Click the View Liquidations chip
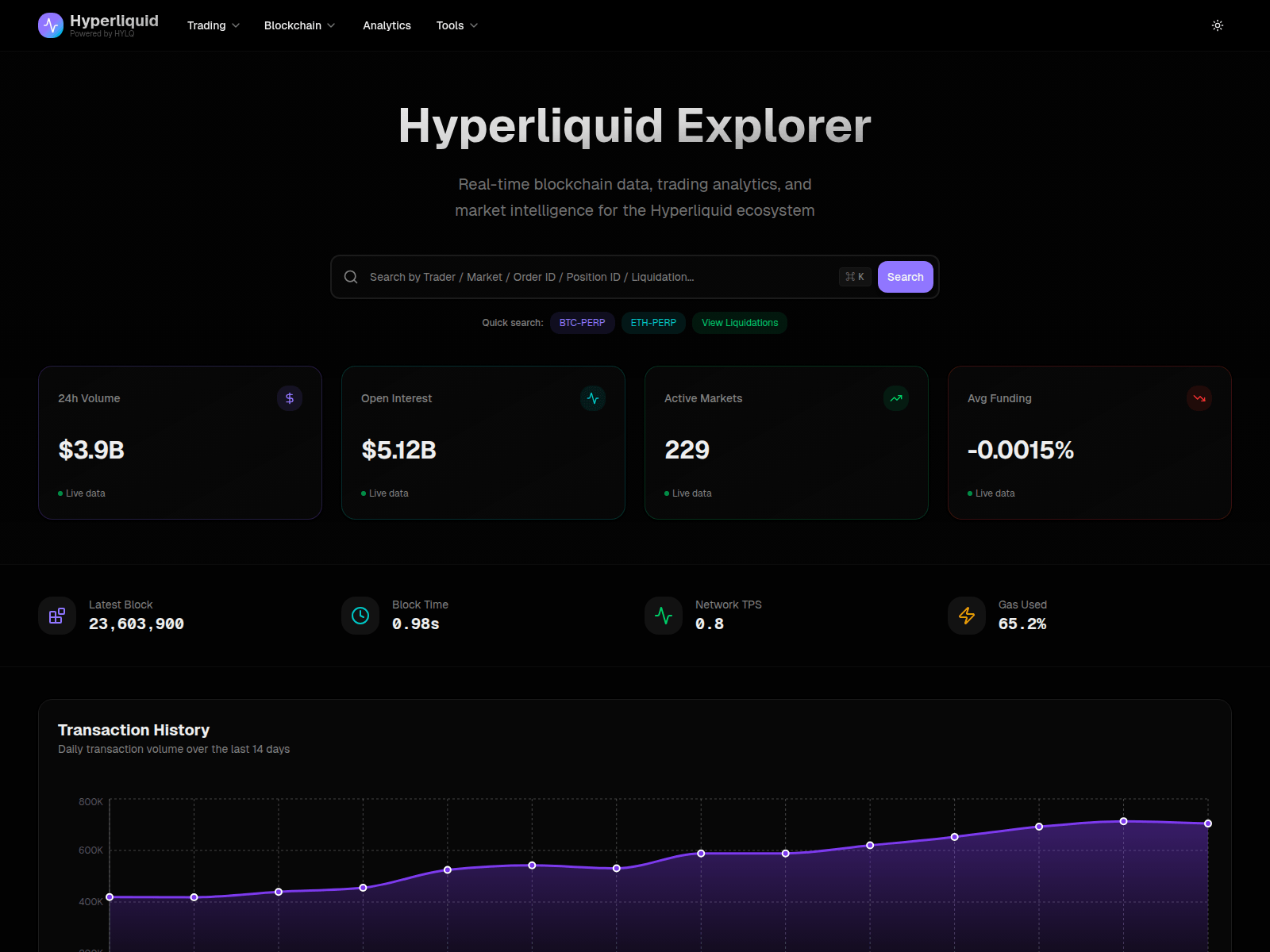This screenshot has width=1270, height=952. 740,323
